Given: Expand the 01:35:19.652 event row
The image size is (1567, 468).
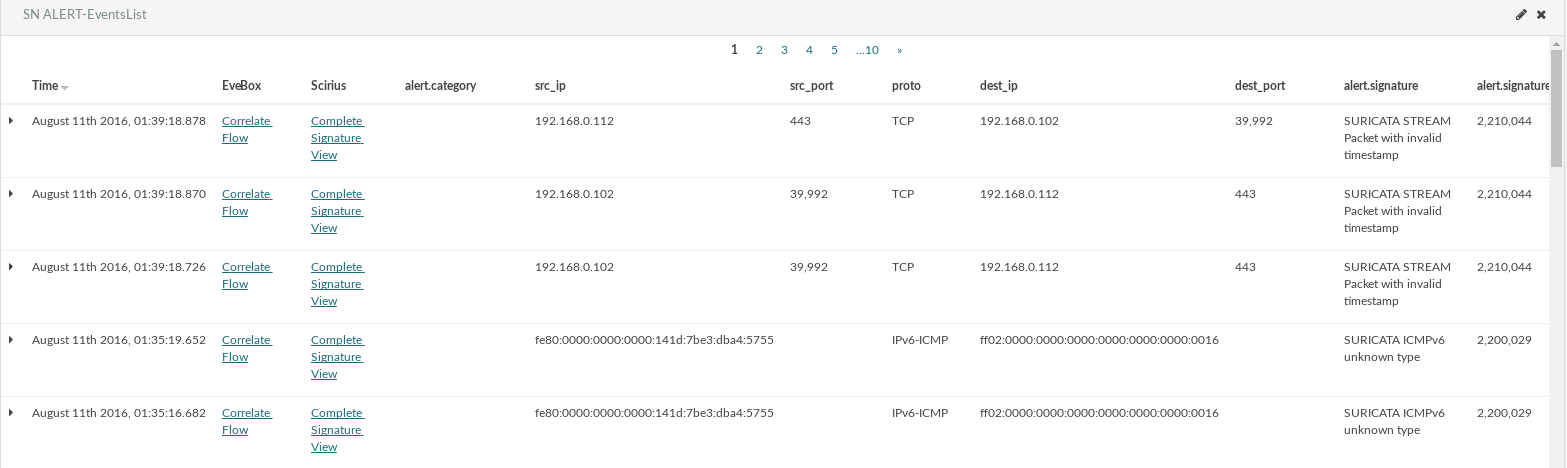Looking at the screenshot, I should tap(11, 340).
